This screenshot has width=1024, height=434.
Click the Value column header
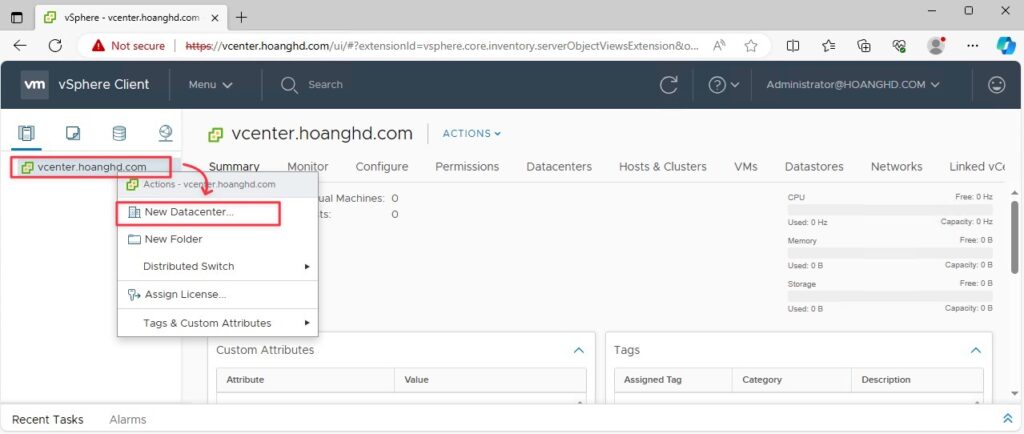tap(490, 380)
